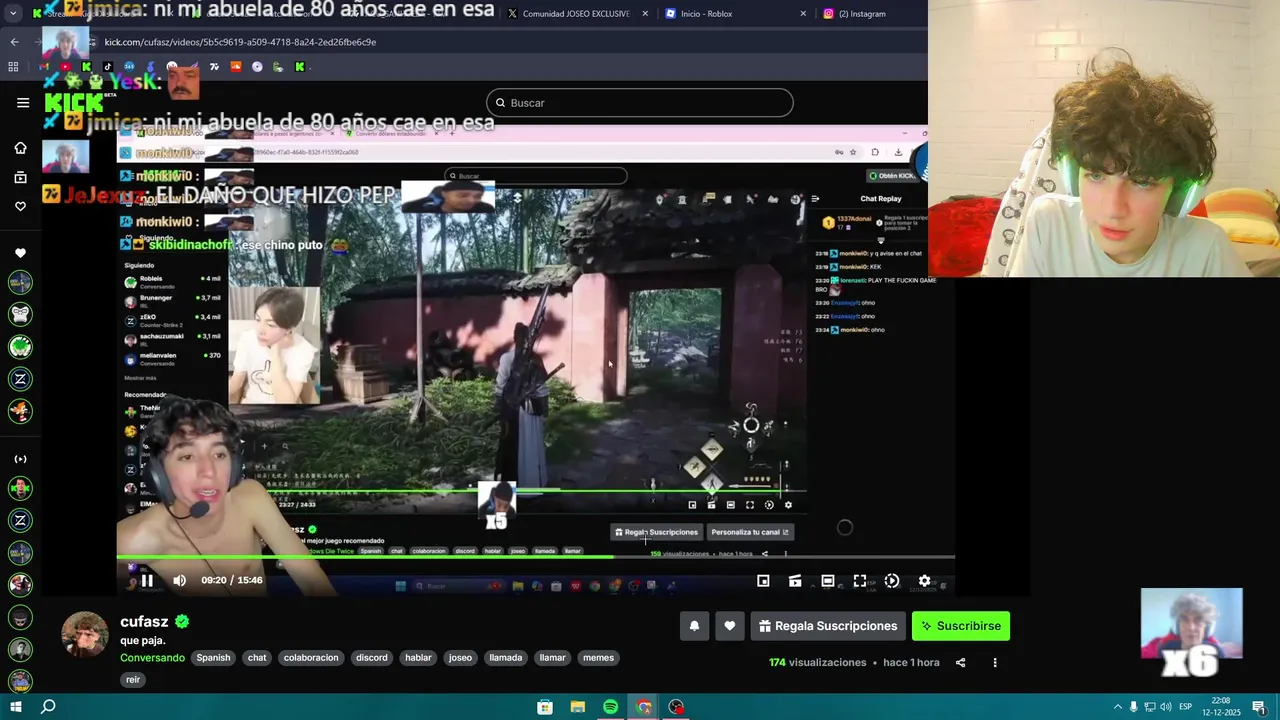1280x720 pixels.
Task: Select the chat tag
Action: tap(257, 658)
